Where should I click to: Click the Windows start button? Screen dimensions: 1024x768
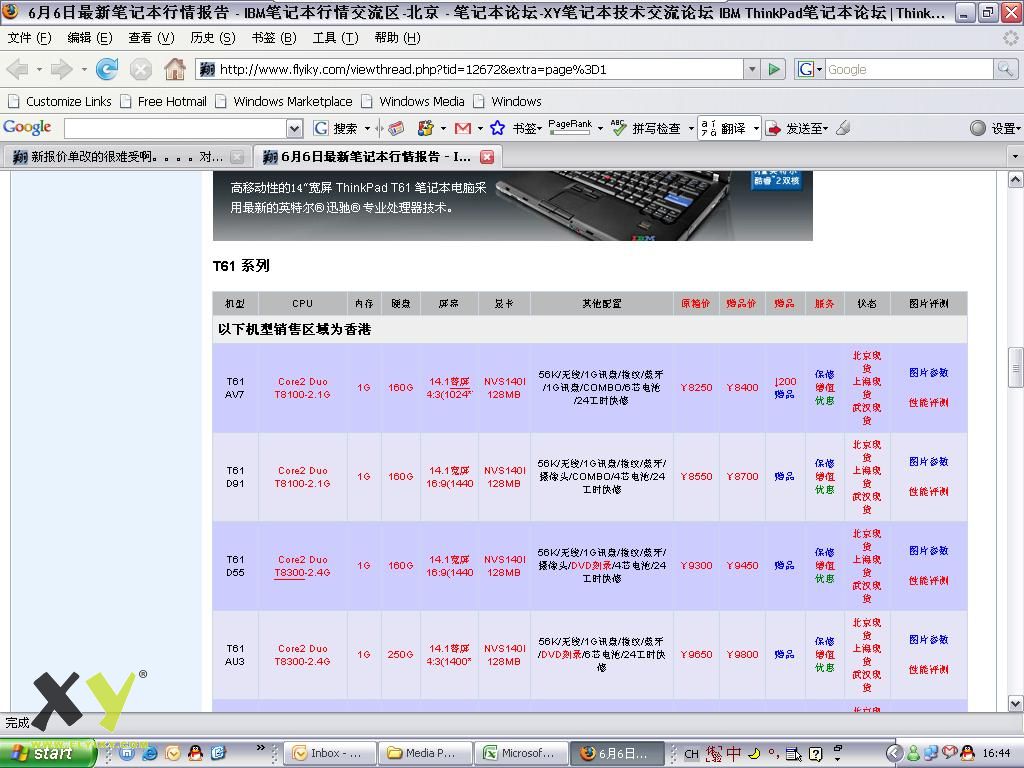click(47, 753)
